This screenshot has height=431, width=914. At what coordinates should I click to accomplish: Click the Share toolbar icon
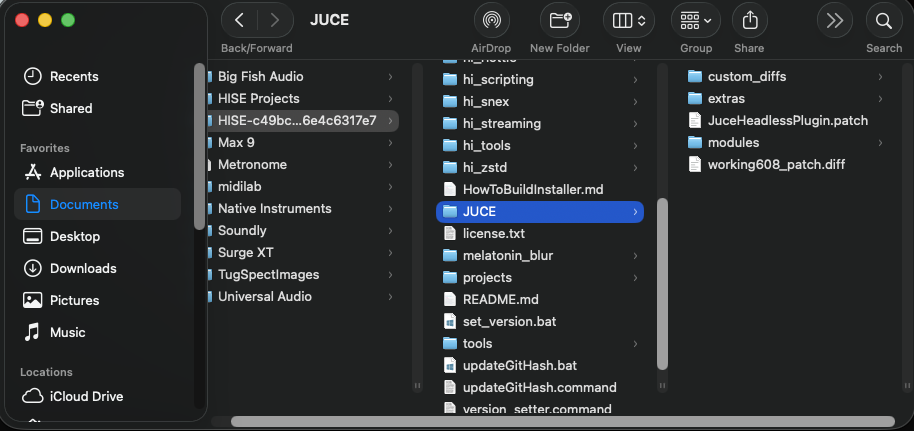click(749, 21)
